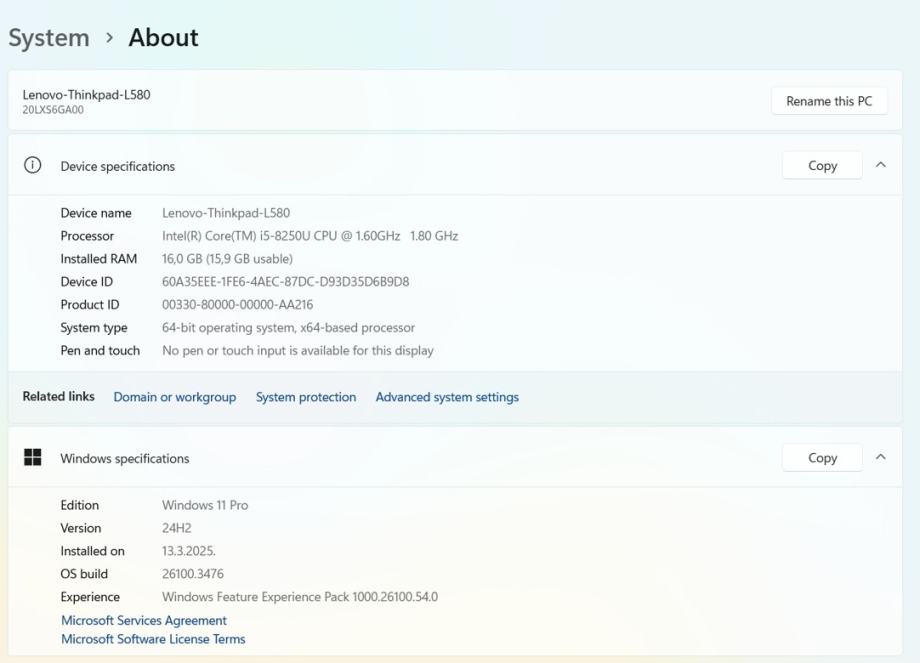Open Advanced system settings
The width and height of the screenshot is (920, 663).
[x=447, y=397]
